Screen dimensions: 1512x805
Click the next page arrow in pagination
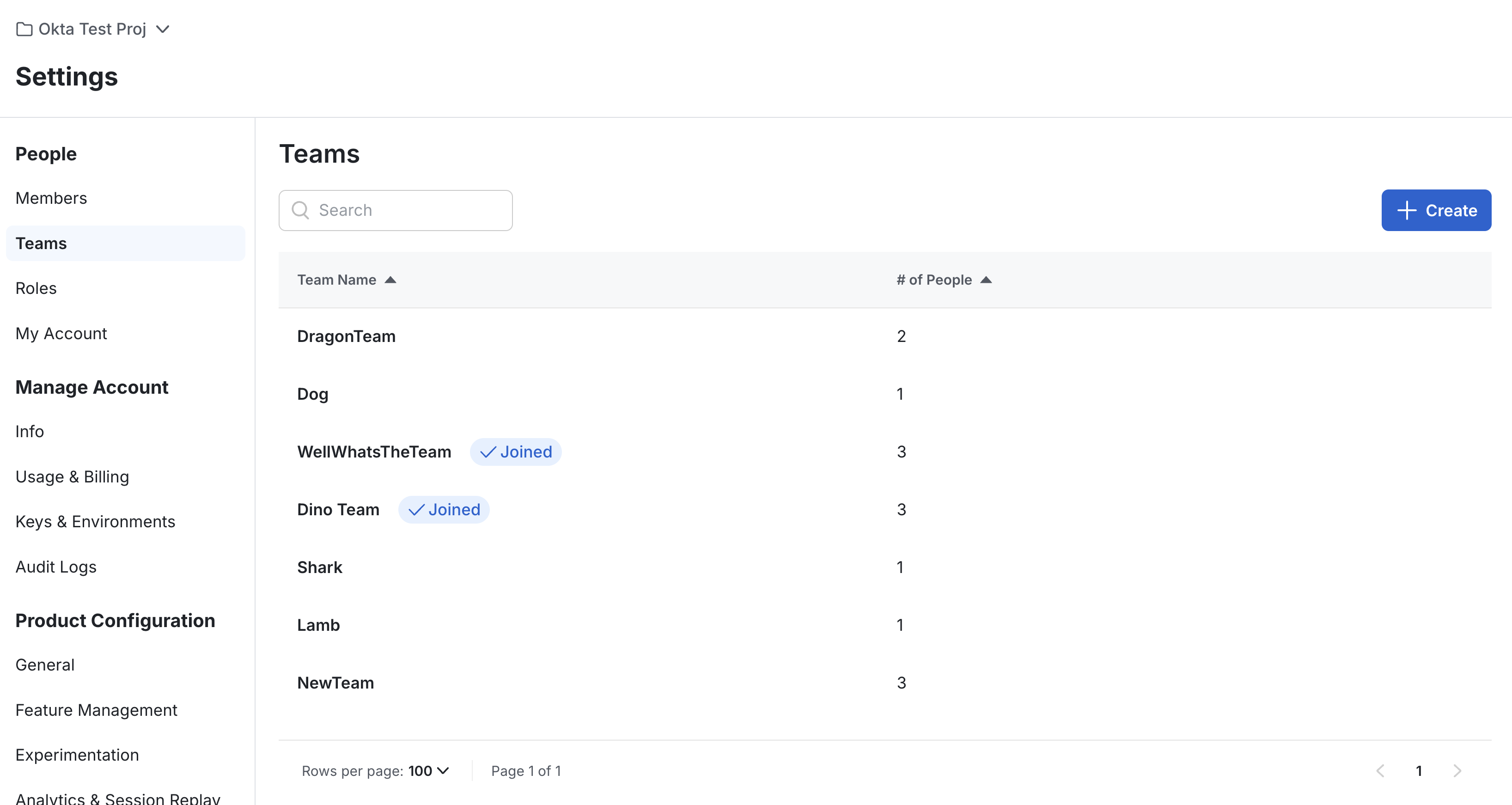click(x=1458, y=770)
